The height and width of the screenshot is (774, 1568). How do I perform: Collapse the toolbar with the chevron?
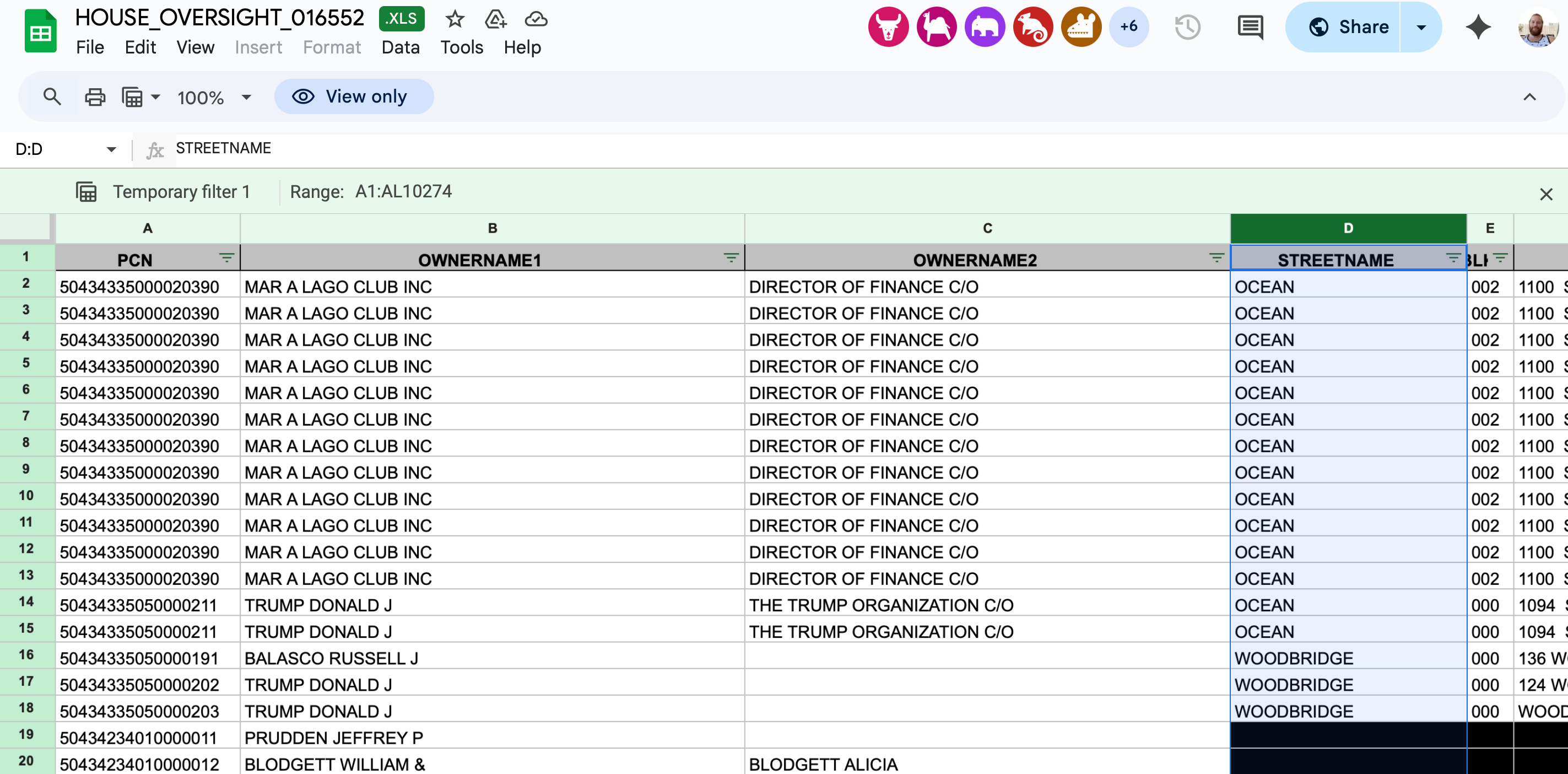point(1529,97)
